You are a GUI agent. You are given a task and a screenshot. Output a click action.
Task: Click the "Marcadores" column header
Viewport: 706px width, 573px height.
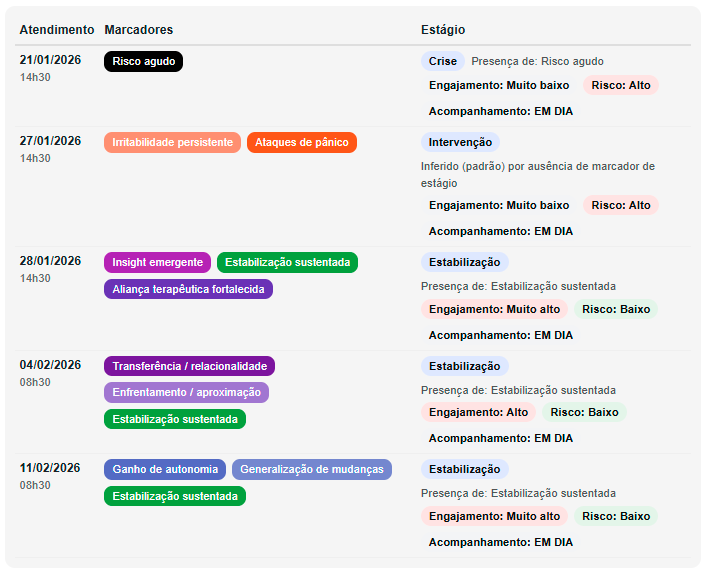139,31
